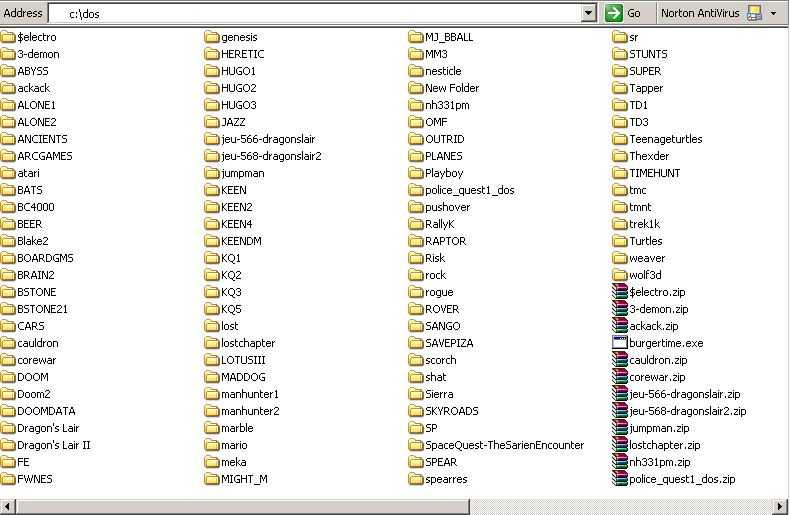
Task: Select the lostchapter.zip archive icon
Action: point(620,445)
